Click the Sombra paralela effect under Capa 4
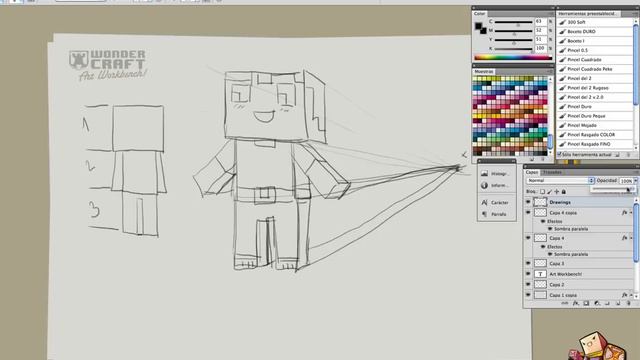The width and height of the screenshot is (640, 360). 571,254
